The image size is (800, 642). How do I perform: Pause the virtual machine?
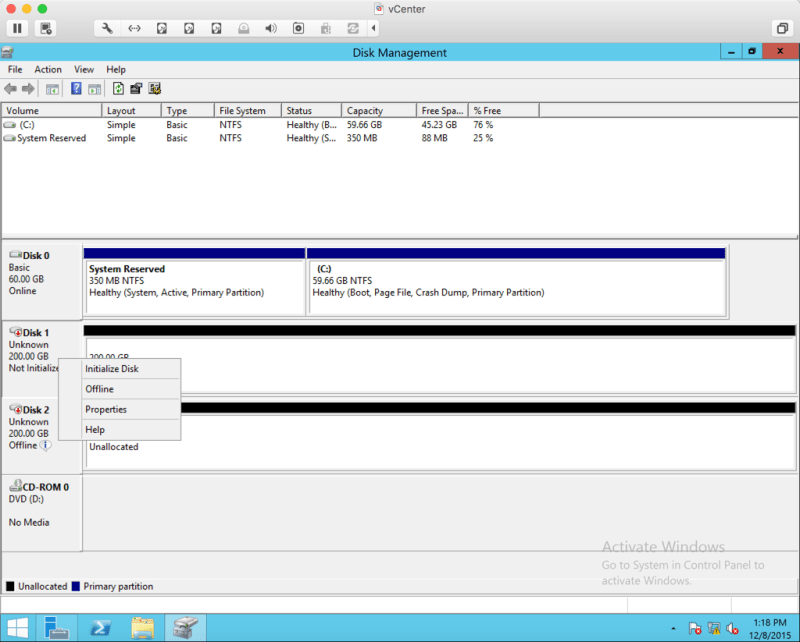click(18, 28)
